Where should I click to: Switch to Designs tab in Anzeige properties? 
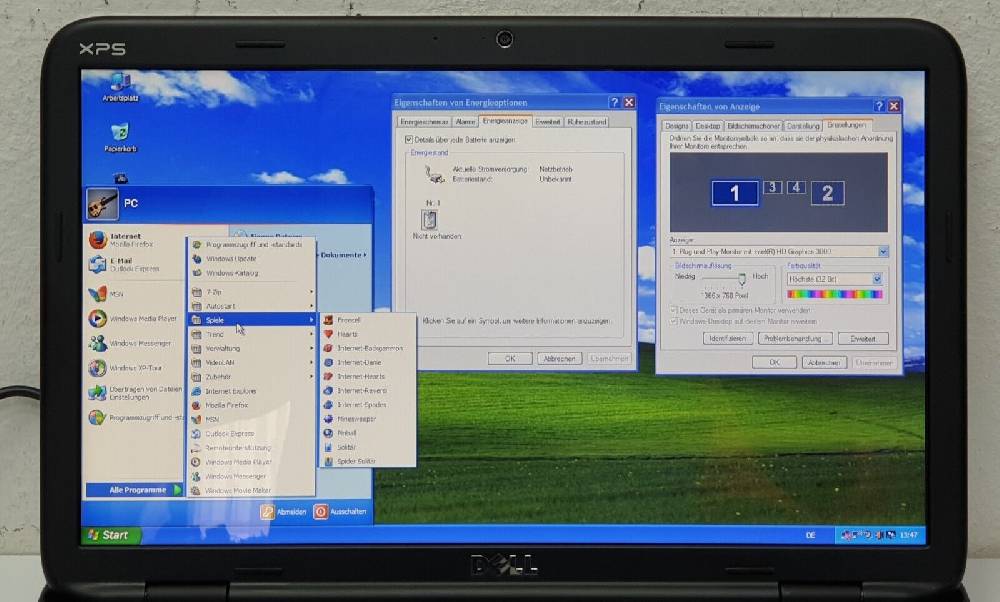tap(677, 126)
